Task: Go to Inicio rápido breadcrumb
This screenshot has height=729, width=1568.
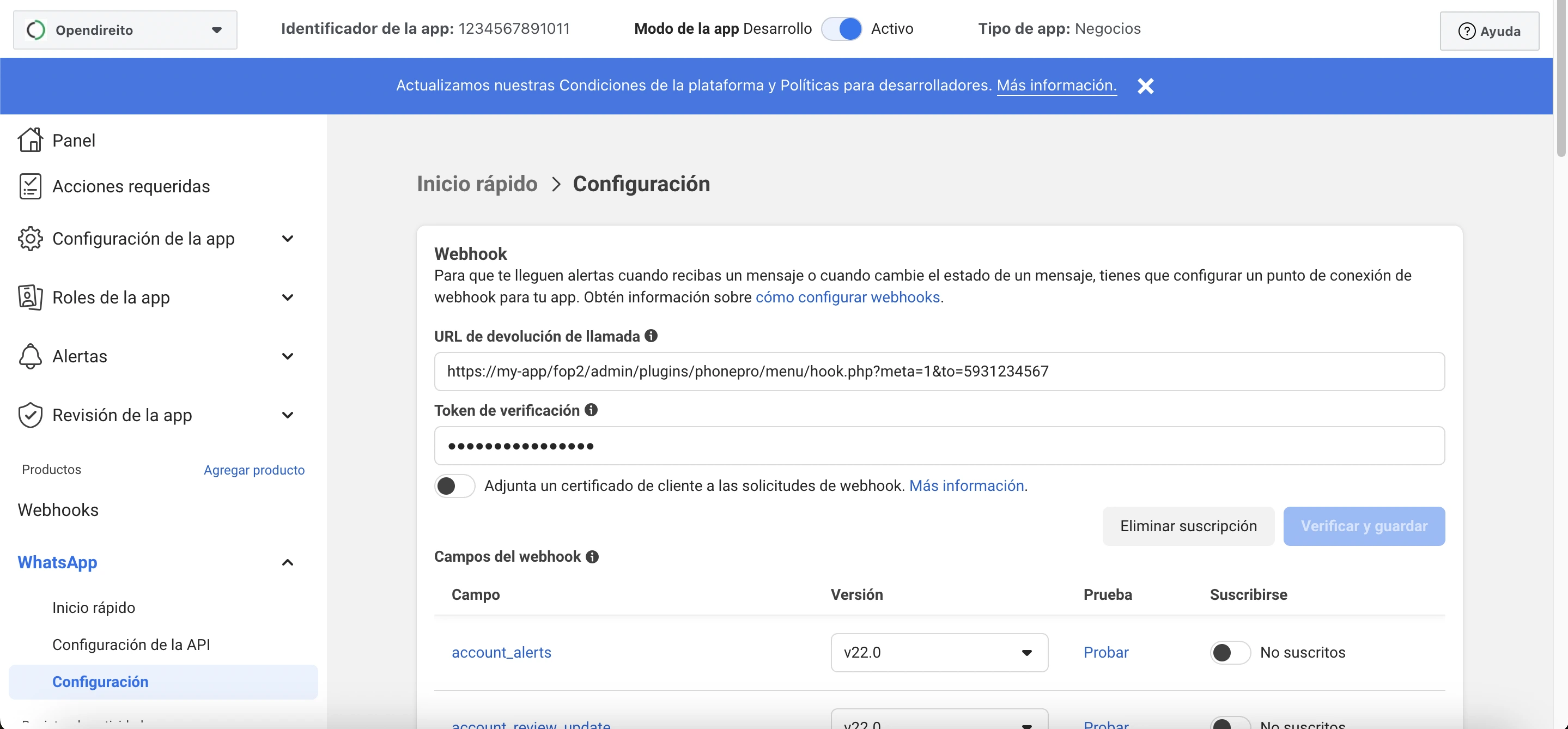Action: 477,183
